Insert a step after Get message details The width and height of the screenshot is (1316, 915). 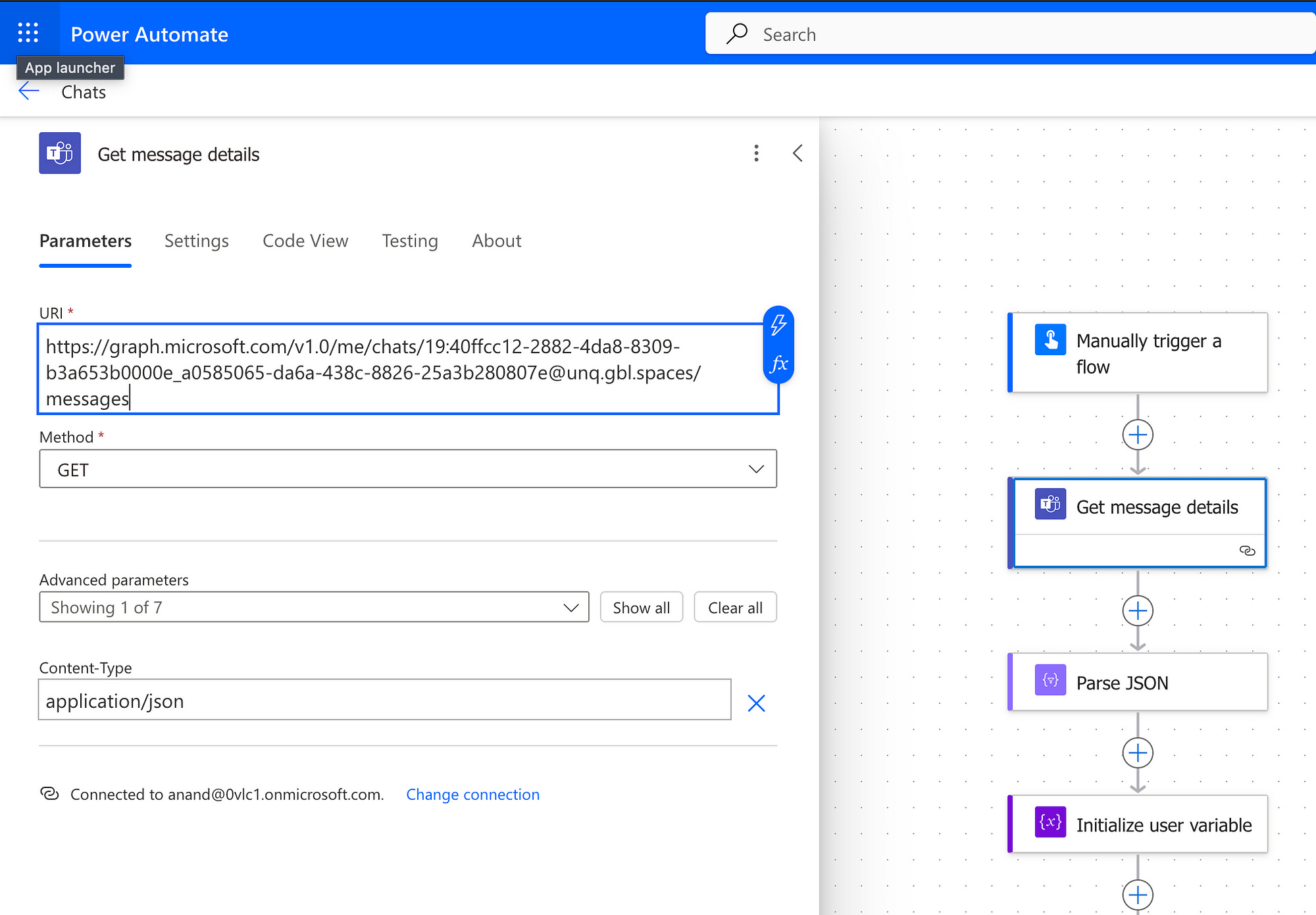1138,611
